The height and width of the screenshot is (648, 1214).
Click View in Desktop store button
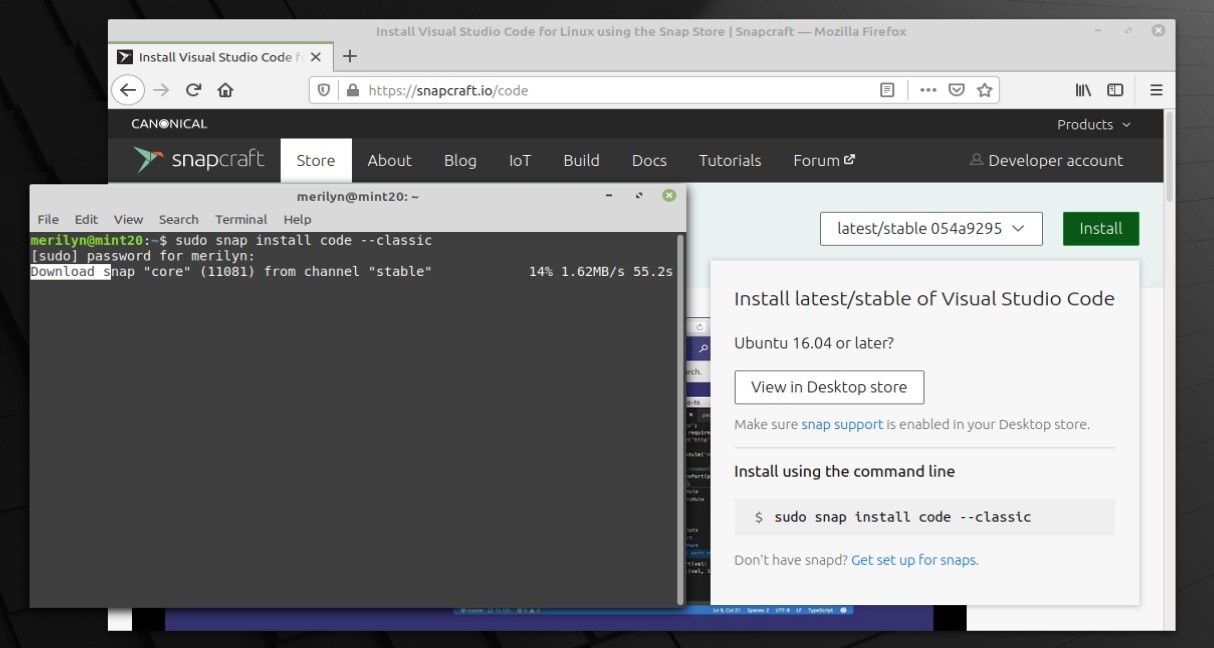click(829, 387)
